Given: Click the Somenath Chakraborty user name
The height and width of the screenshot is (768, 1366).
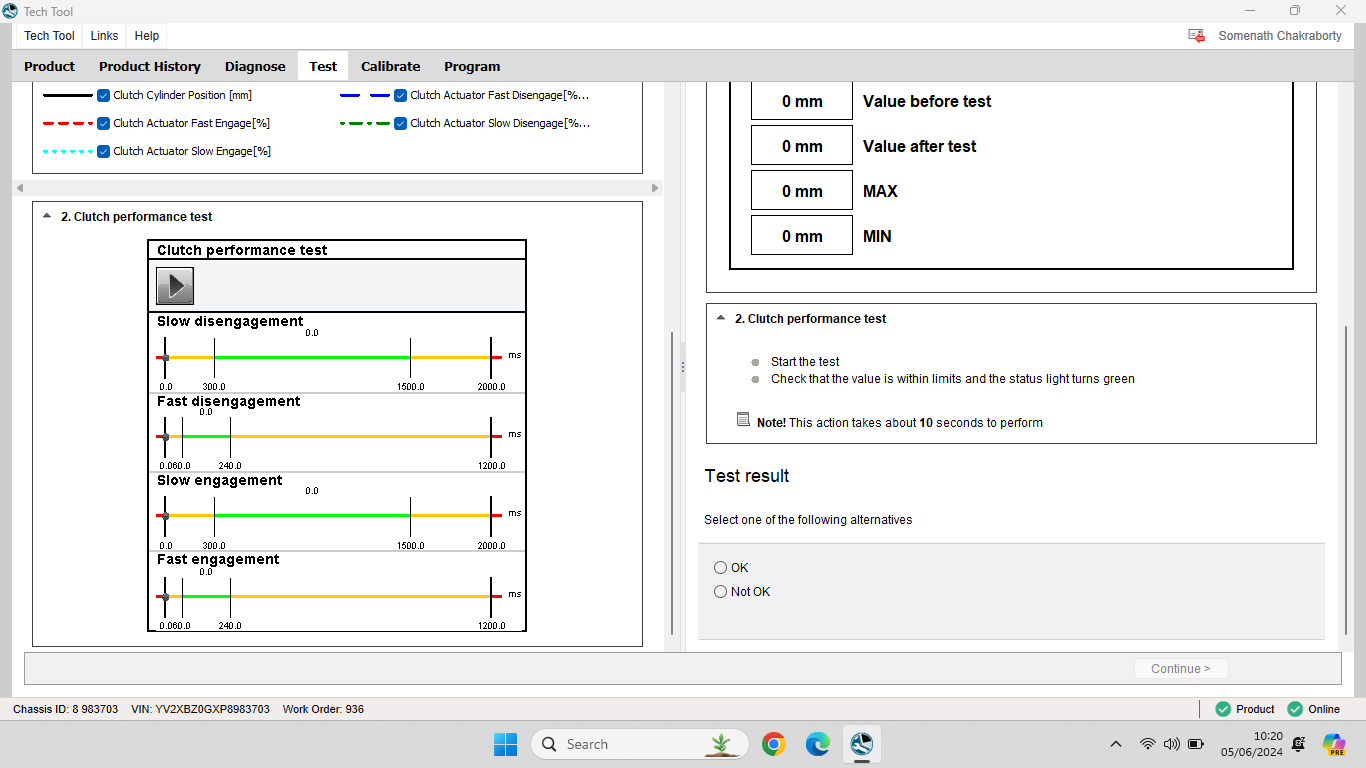Looking at the screenshot, I should point(1280,36).
